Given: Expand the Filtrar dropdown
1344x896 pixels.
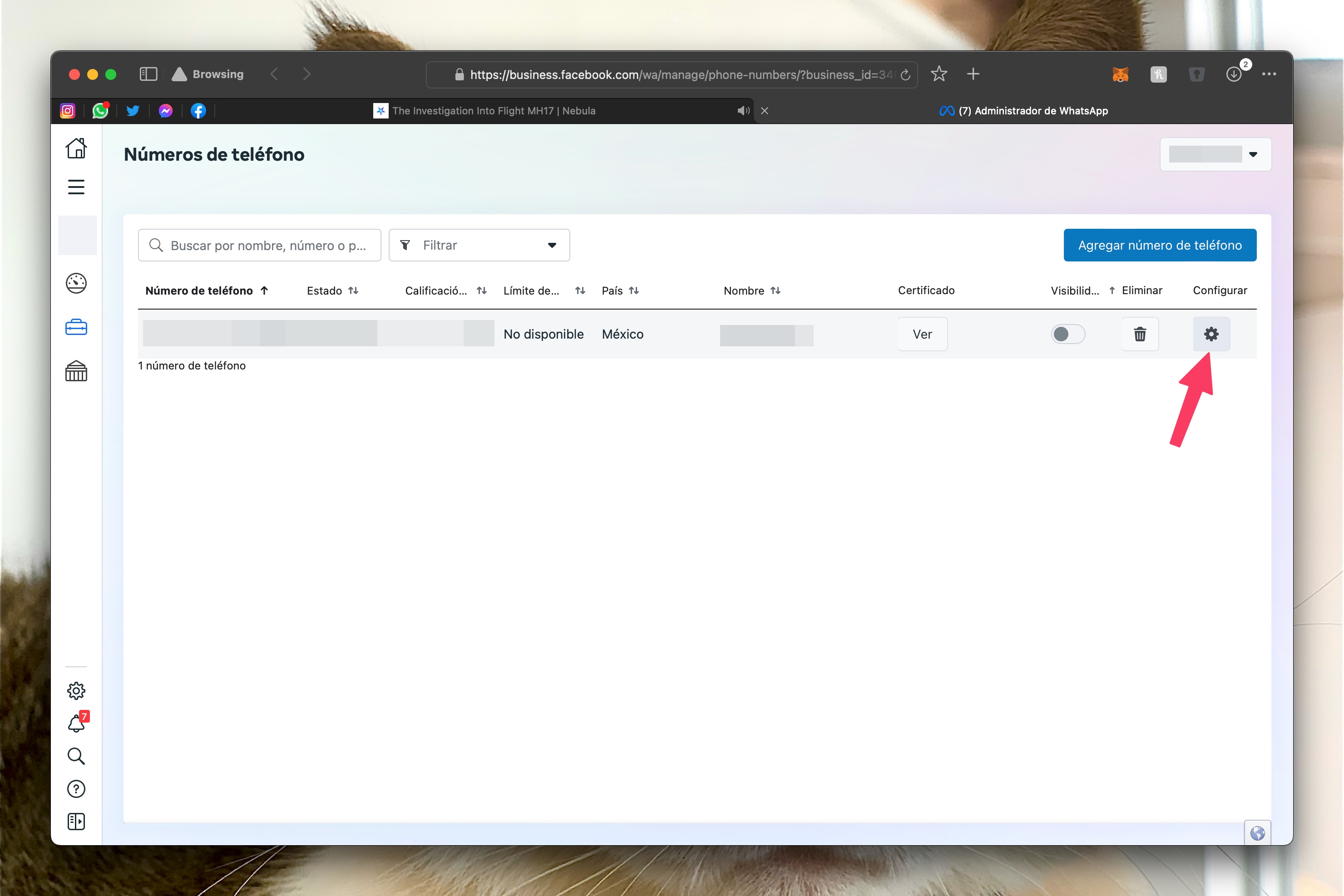Looking at the screenshot, I should [479, 245].
